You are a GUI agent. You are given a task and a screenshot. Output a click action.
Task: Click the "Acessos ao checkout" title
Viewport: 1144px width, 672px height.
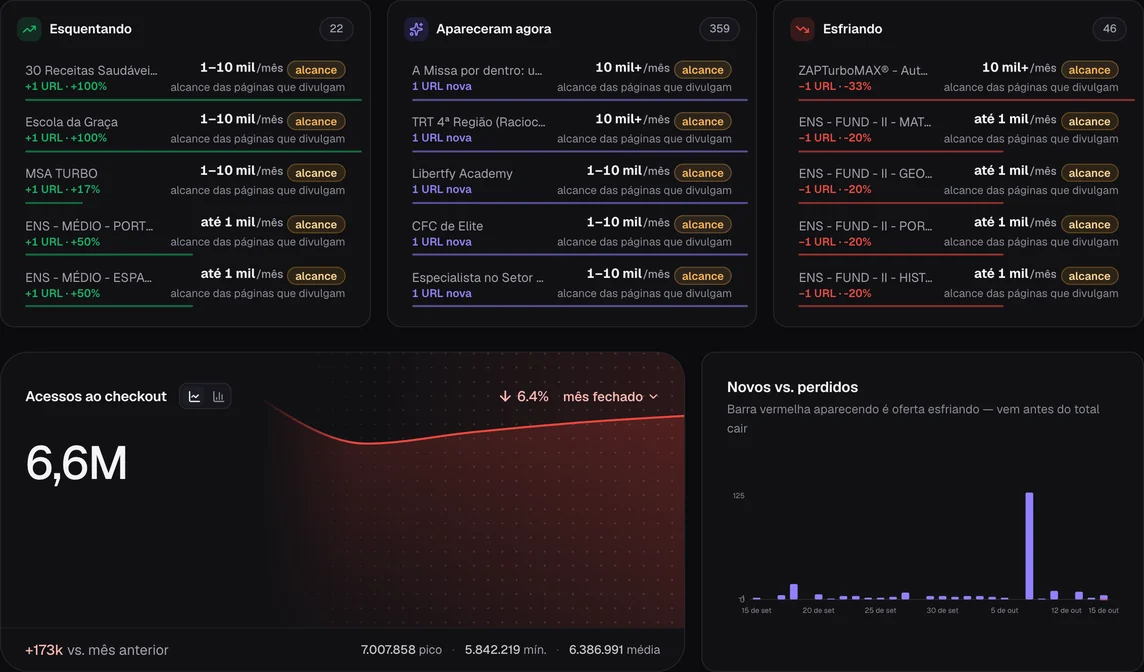96,396
